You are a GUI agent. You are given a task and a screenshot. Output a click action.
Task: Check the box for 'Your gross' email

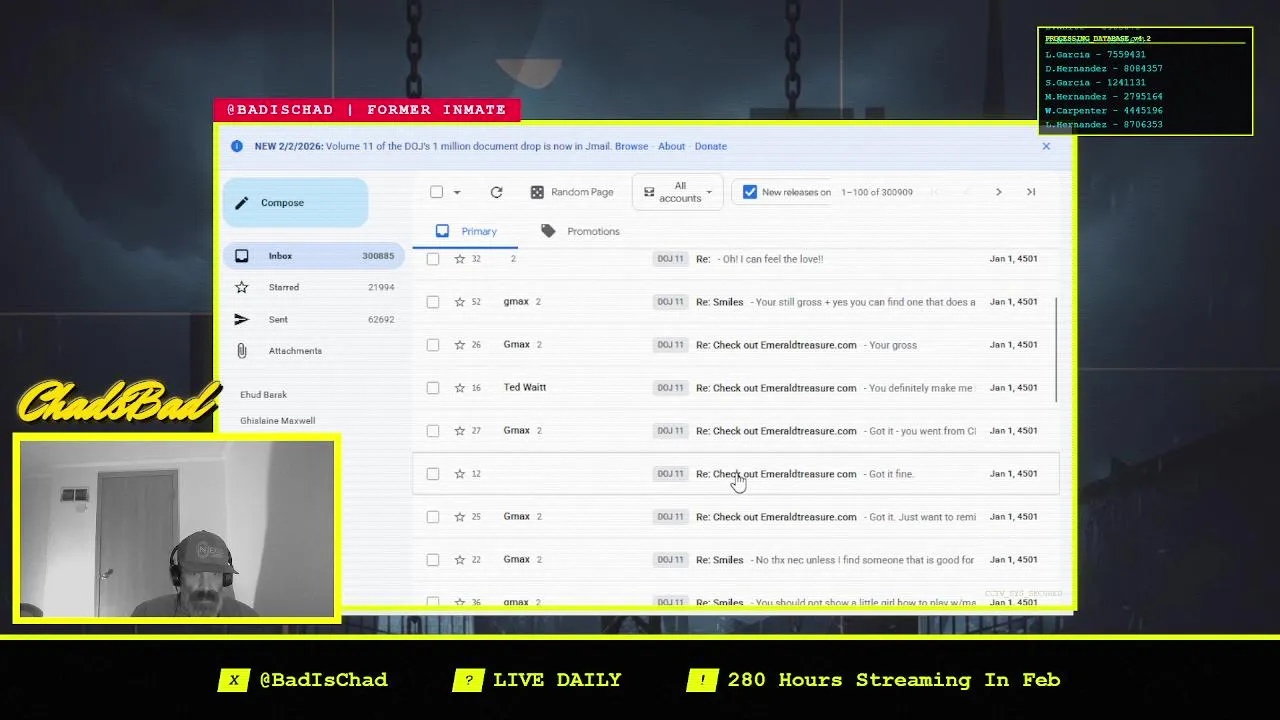[433, 345]
